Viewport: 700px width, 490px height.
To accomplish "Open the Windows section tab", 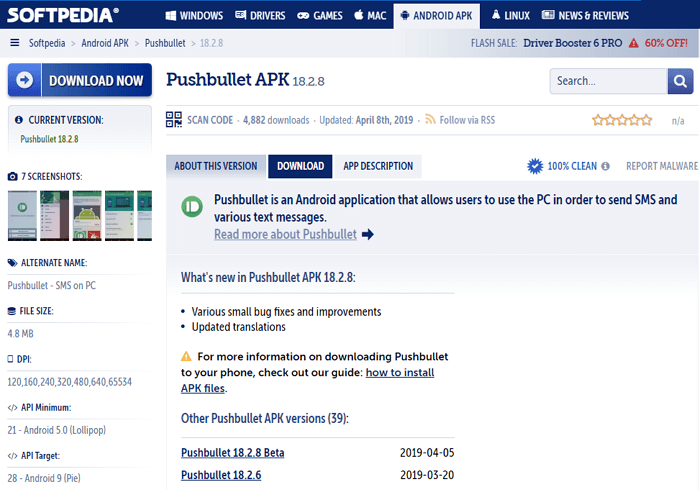I will (194, 15).
